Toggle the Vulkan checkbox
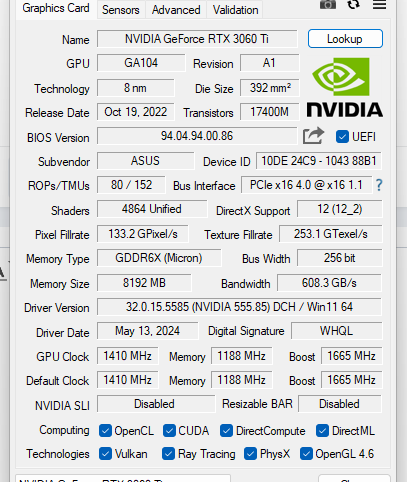 (105, 454)
